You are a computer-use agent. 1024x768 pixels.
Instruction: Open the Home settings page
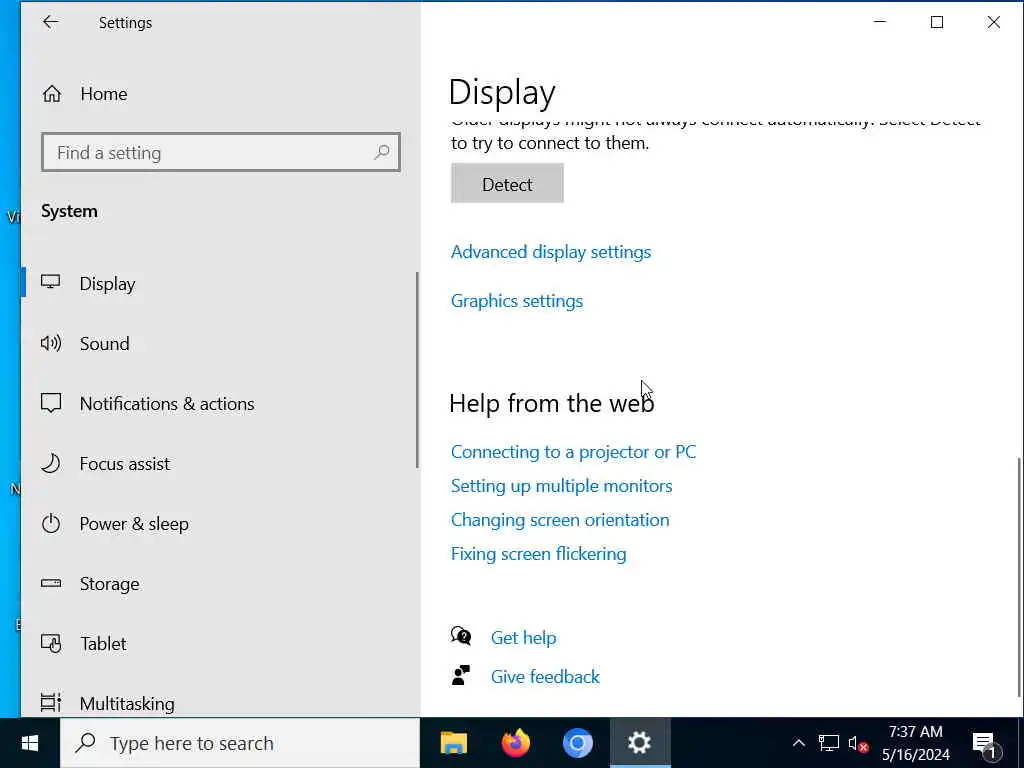pos(104,94)
